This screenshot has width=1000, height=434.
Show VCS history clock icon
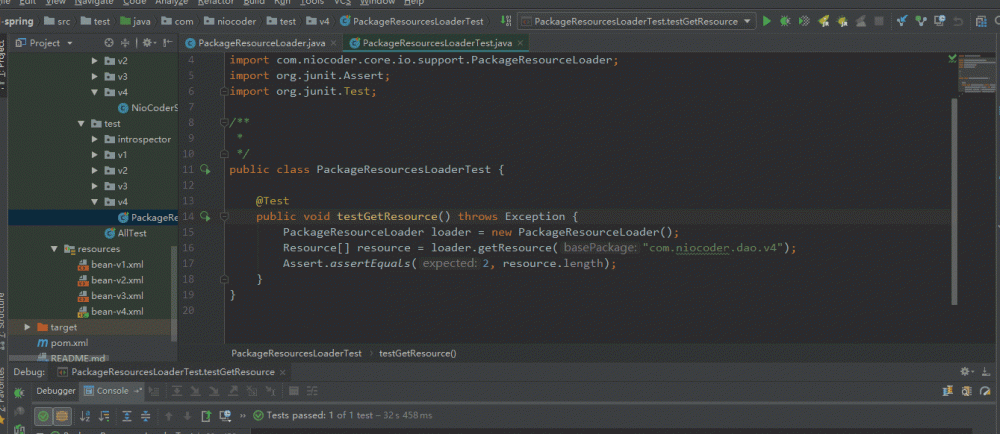939,21
